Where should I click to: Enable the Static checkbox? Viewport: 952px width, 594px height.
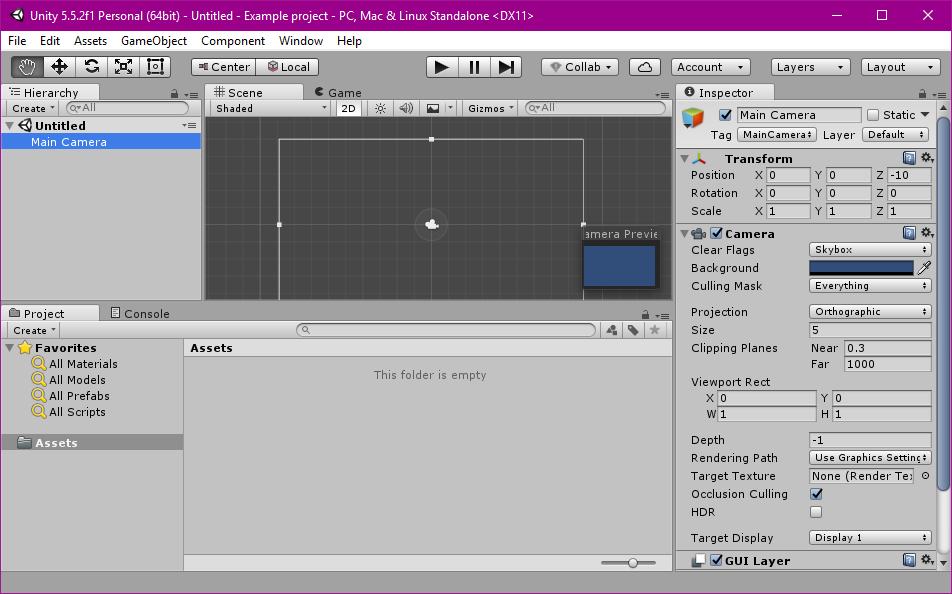(x=873, y=115)
